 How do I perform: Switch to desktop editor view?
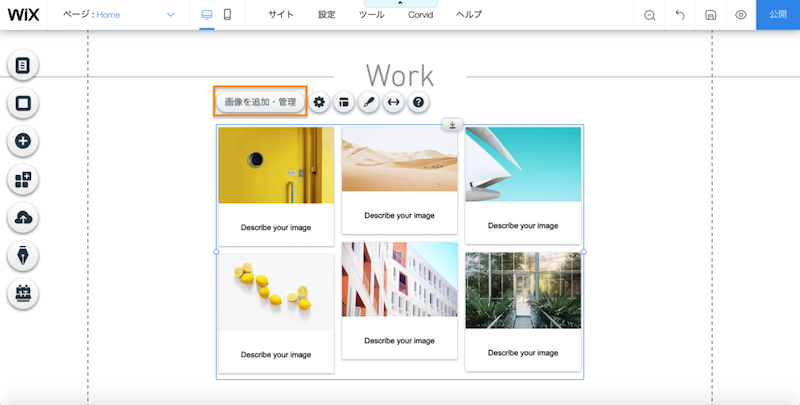tap(207, 15)
